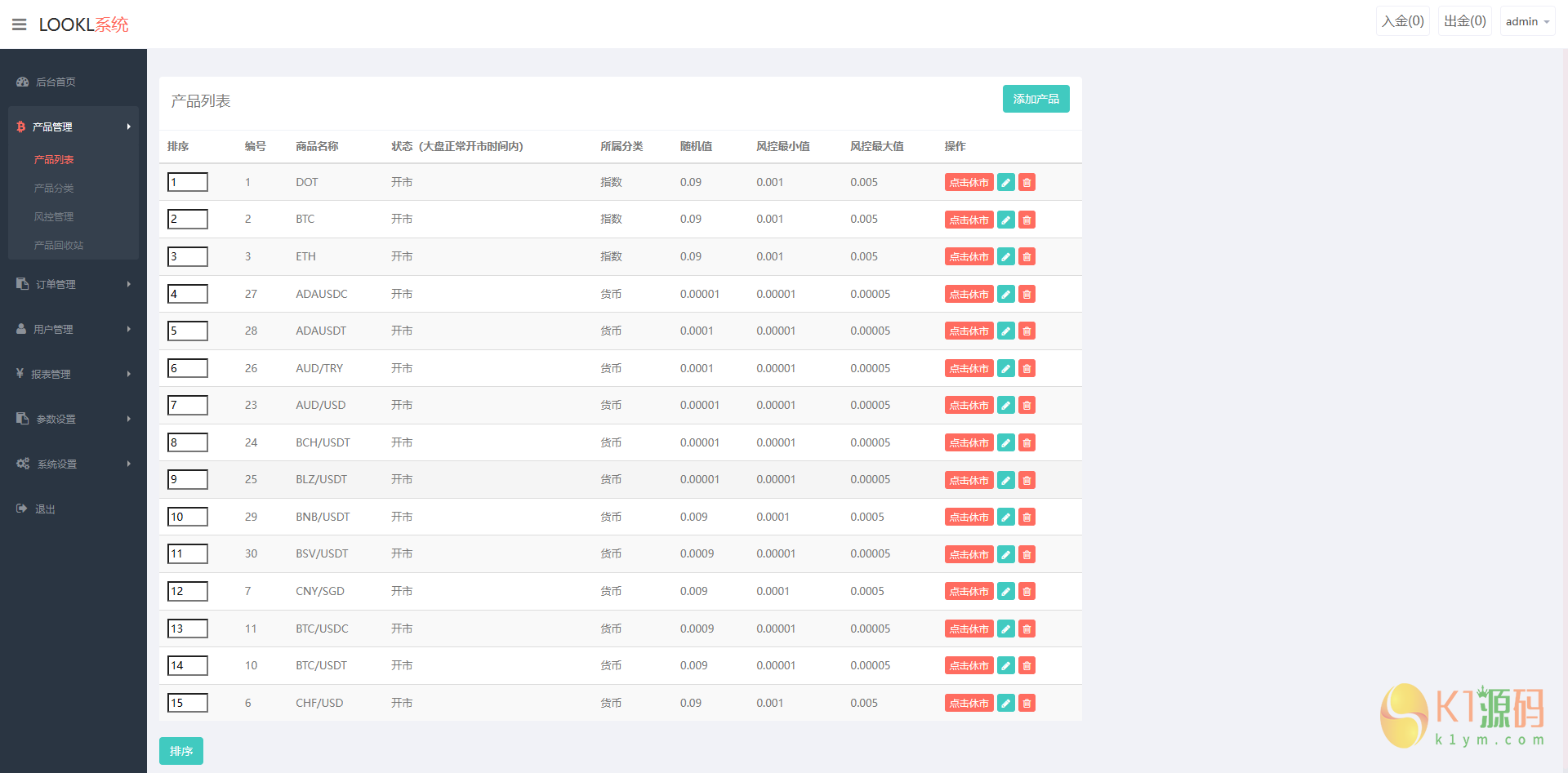Toggle market closed for AUD/TRY
This screenshot has height=773, width=1568.
point(969,369)
